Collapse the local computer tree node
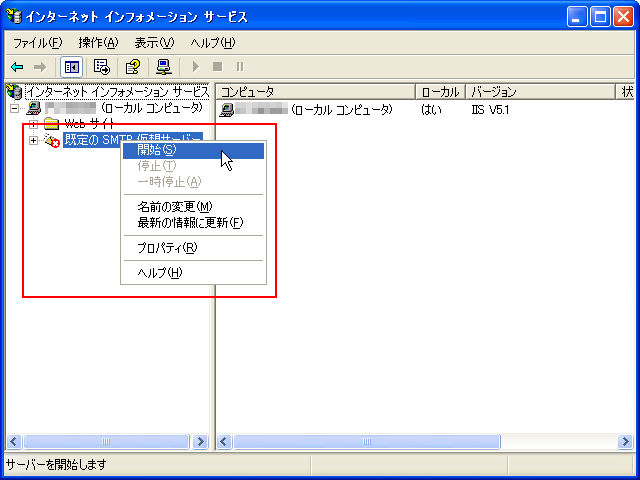640x480 pixels. tap(15, 108)
